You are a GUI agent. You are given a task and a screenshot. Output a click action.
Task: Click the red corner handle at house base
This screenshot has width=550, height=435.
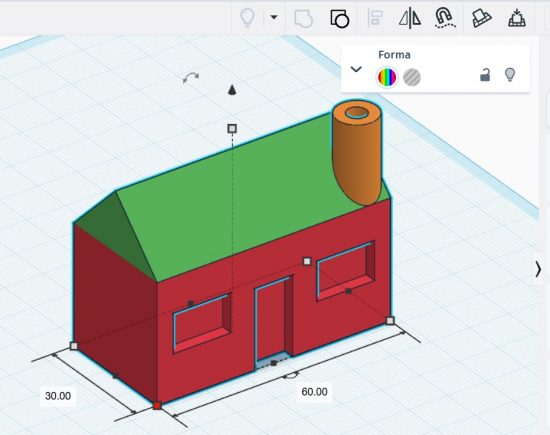pos(157,406)
